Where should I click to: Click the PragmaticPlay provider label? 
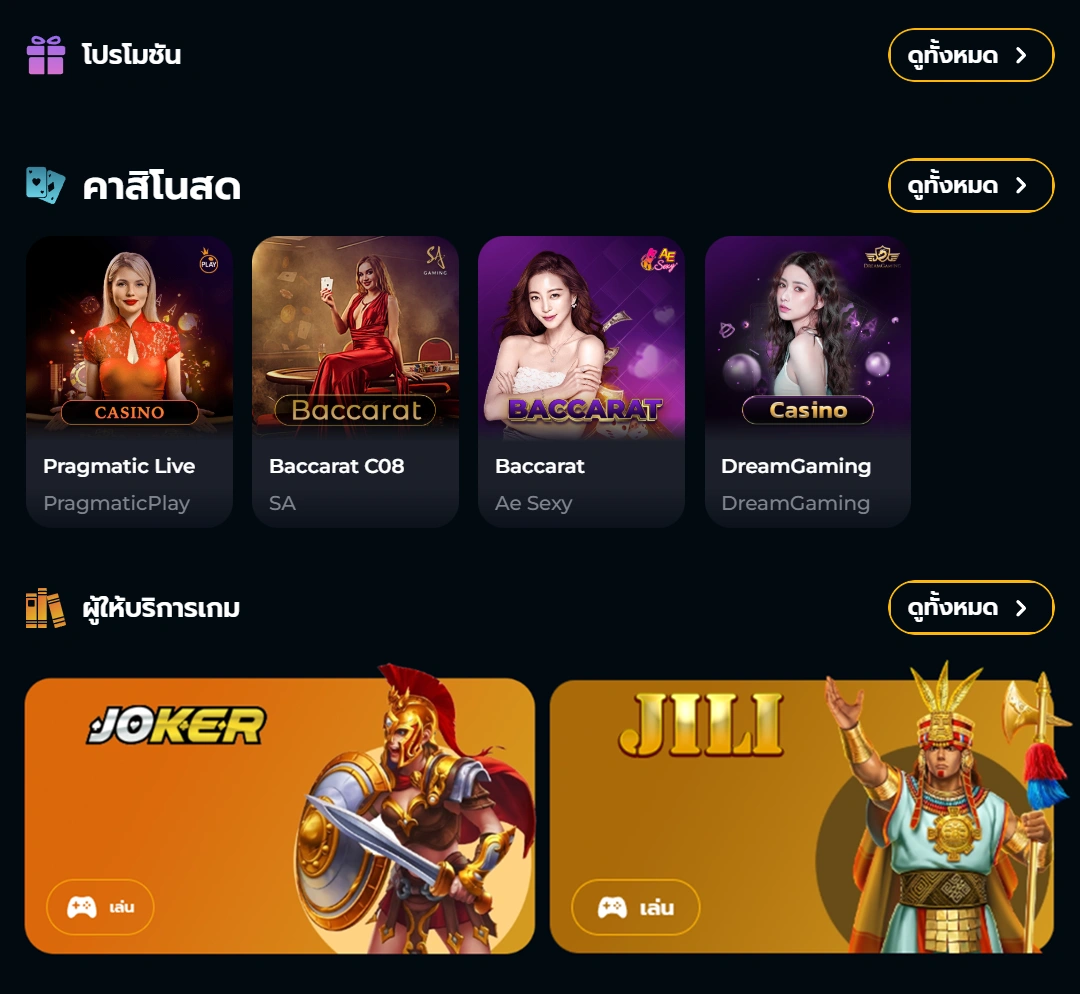tap(116, 504)
